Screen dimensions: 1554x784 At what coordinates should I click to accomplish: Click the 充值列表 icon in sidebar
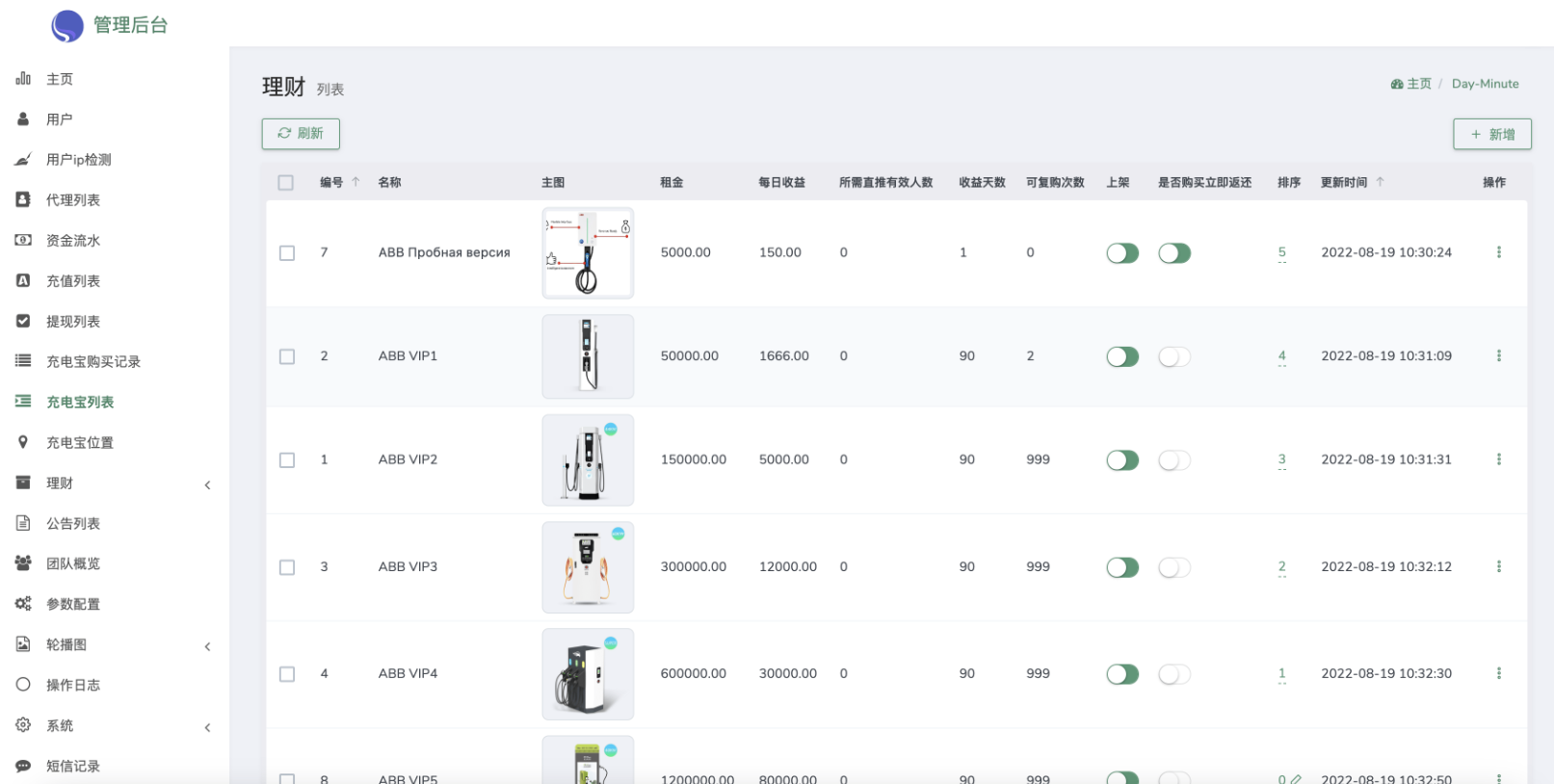click(23, 280)
